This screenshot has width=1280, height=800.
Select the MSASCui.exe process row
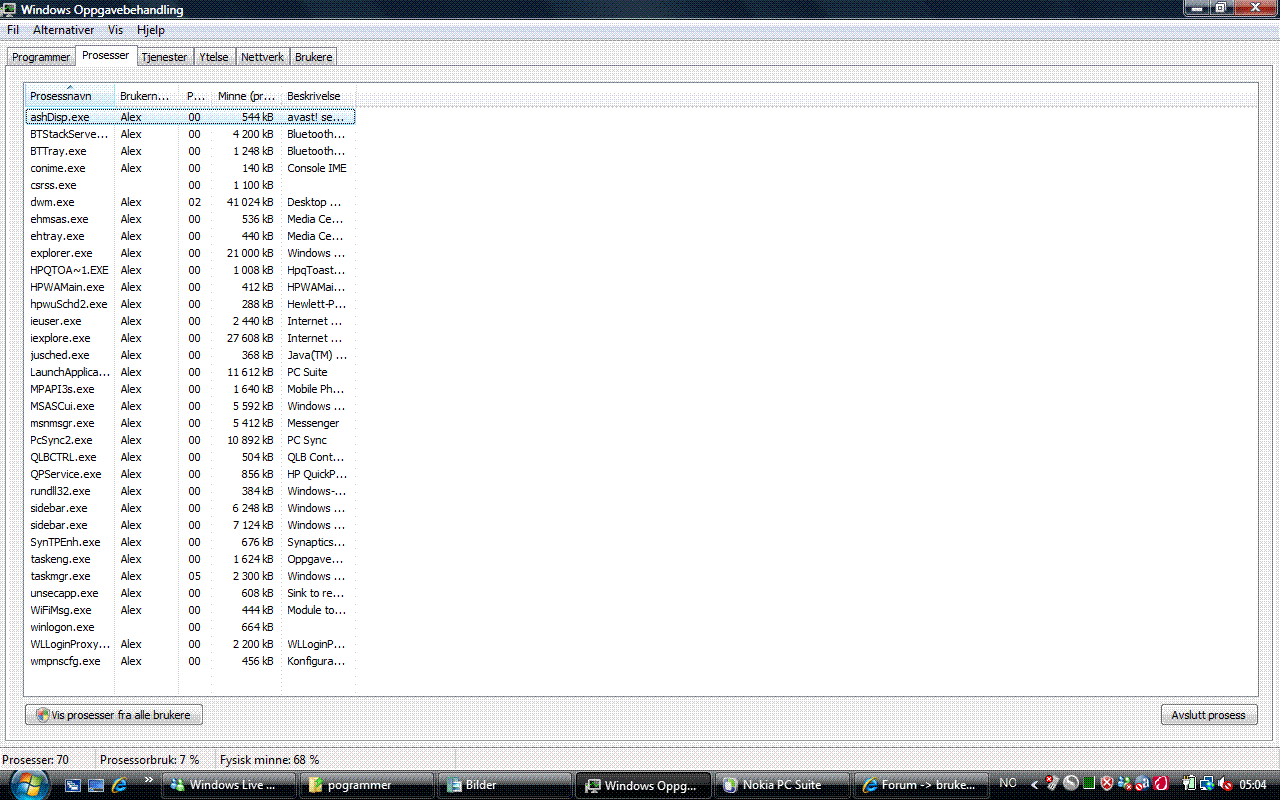pos(190,406)
